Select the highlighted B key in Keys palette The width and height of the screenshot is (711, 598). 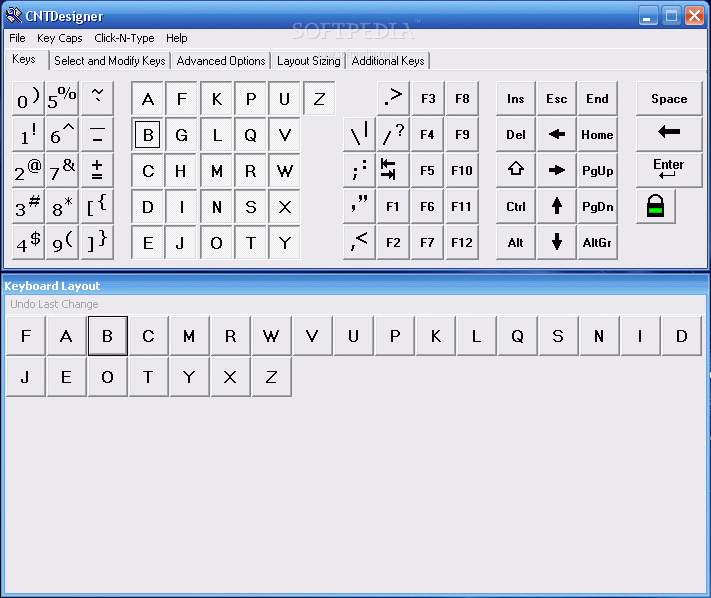tap(147, 135)
